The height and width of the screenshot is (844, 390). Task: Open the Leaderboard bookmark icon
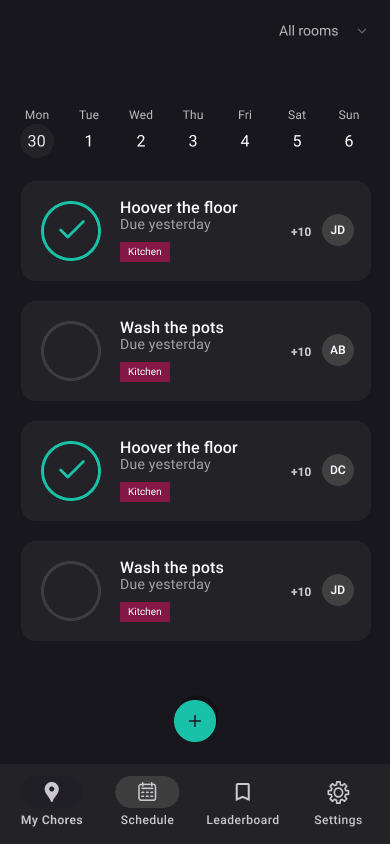click(243, 792)
